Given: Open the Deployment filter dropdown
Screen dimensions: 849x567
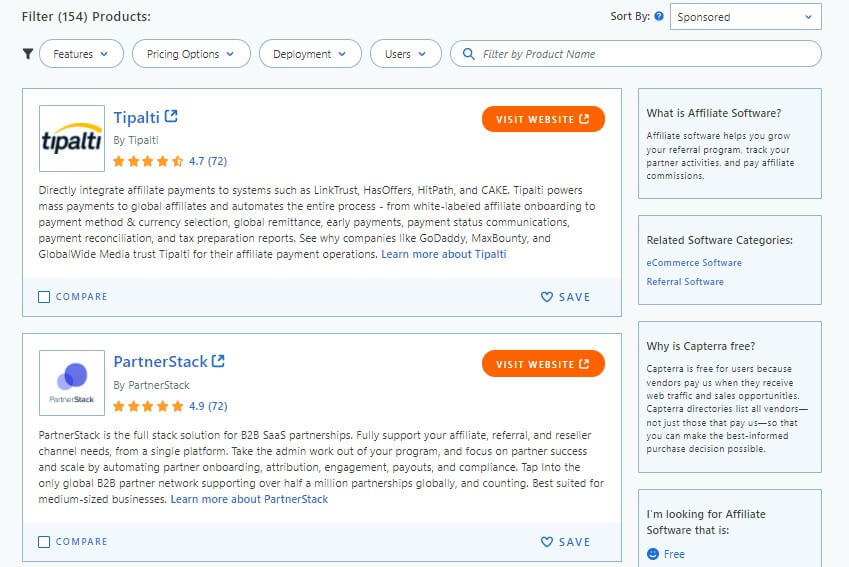Looking at the screenshot, I should [x=310, y=54].
